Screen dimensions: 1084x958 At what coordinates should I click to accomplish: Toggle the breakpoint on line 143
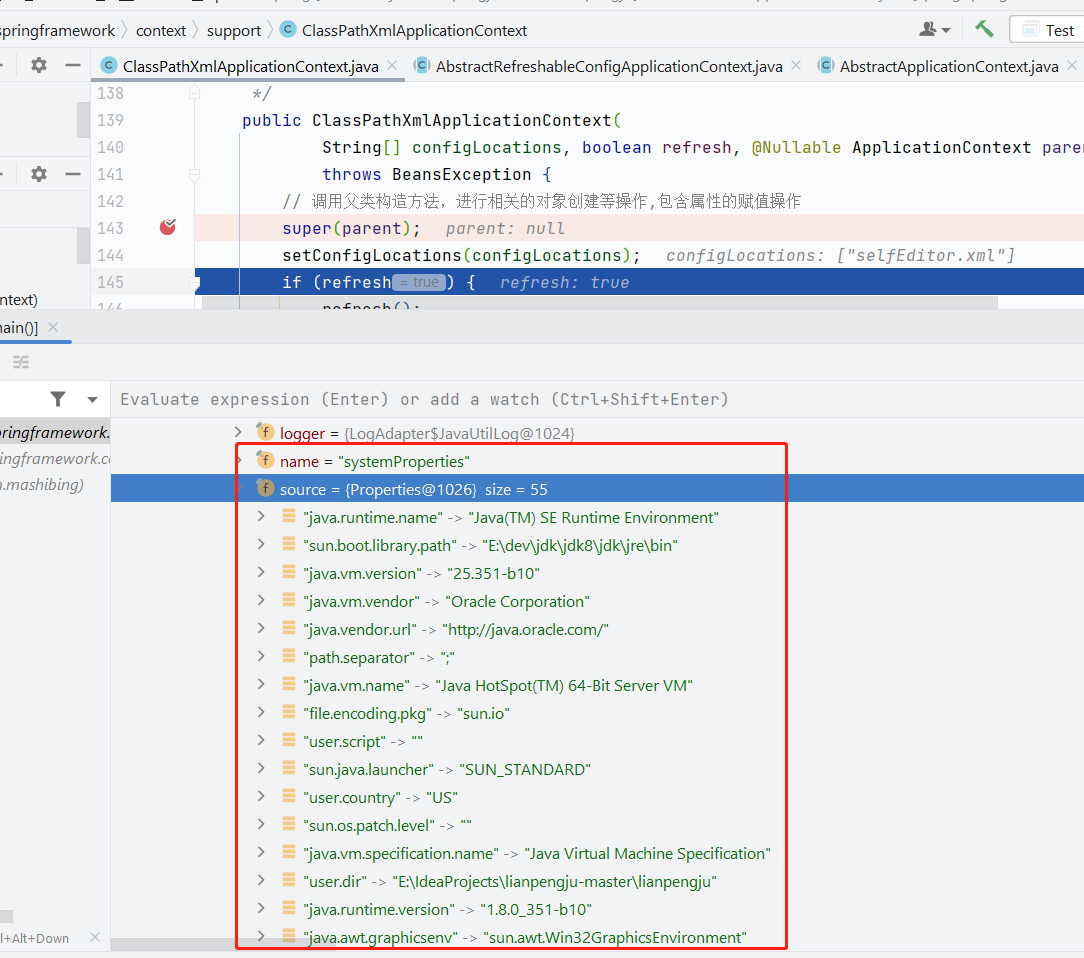[x=168, y=227]
